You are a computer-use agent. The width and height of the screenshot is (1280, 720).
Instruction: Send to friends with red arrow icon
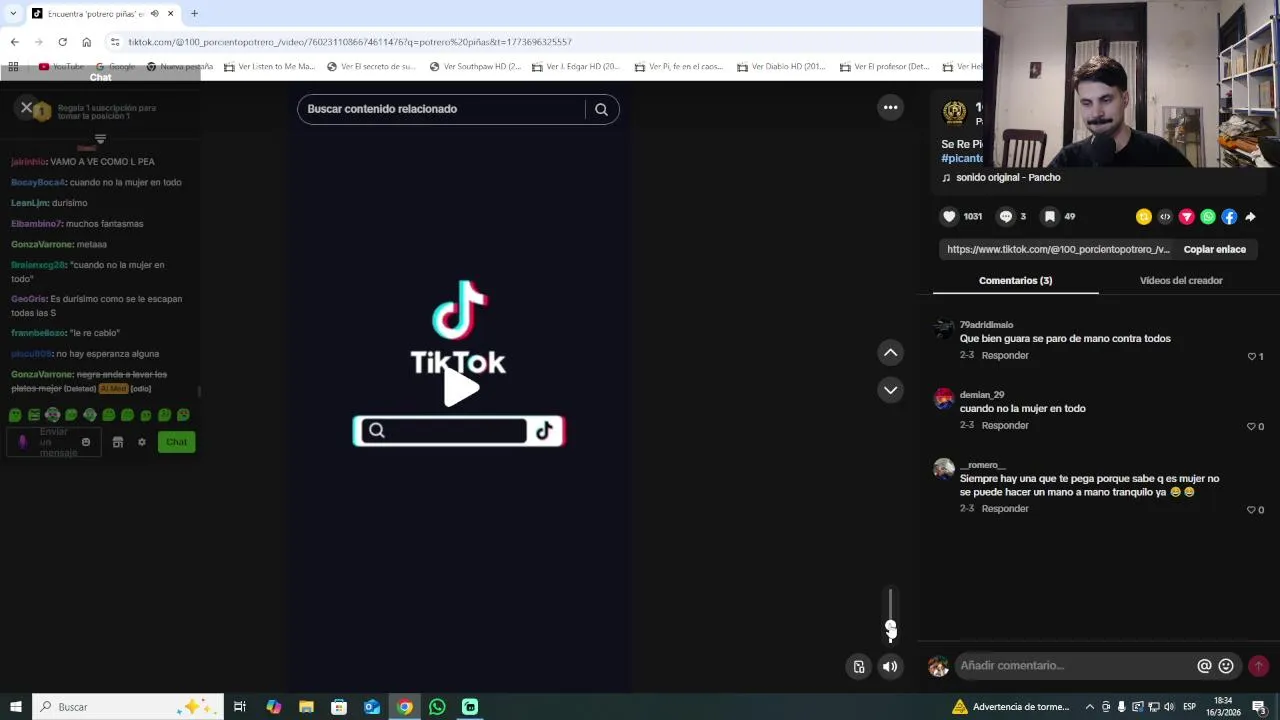1187,216
